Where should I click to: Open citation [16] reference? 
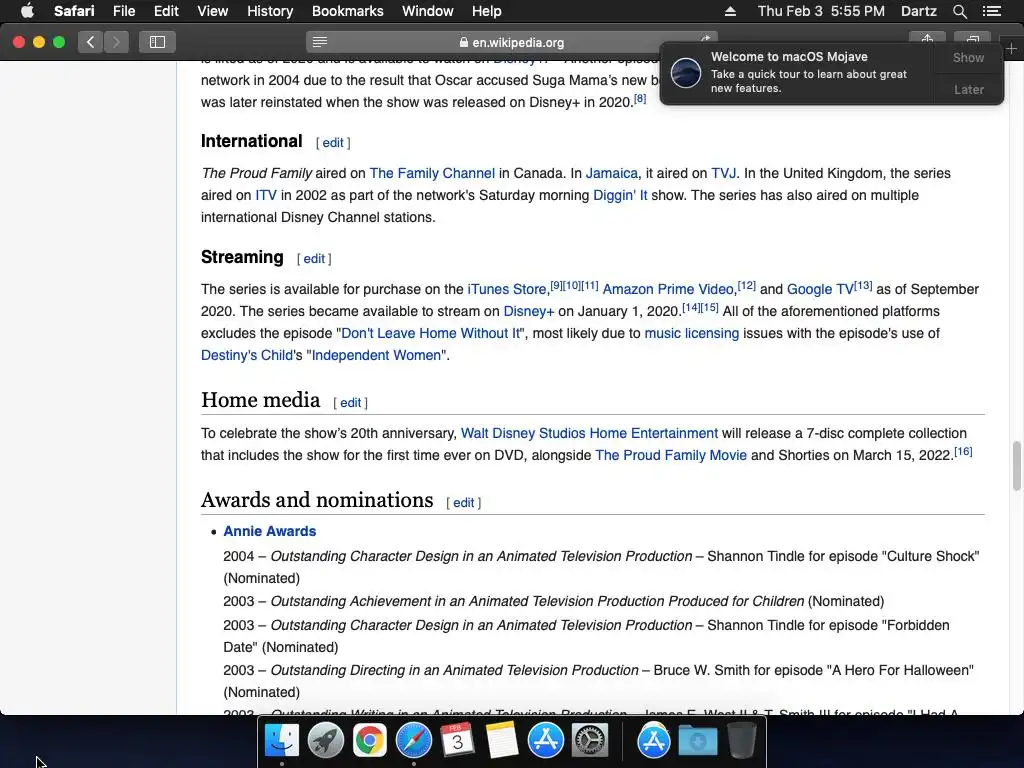[963, 451]
